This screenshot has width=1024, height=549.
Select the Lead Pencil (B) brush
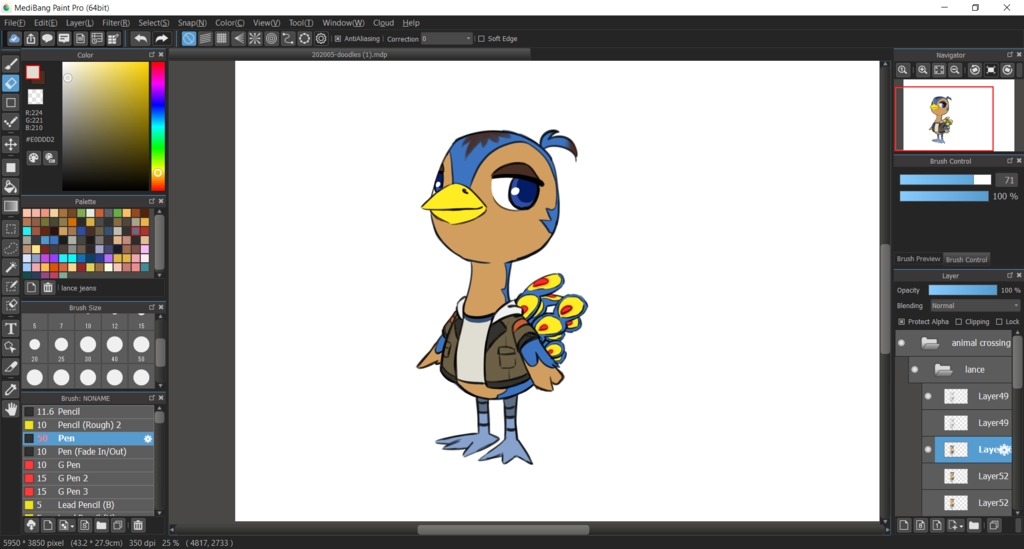coord(88,505)
